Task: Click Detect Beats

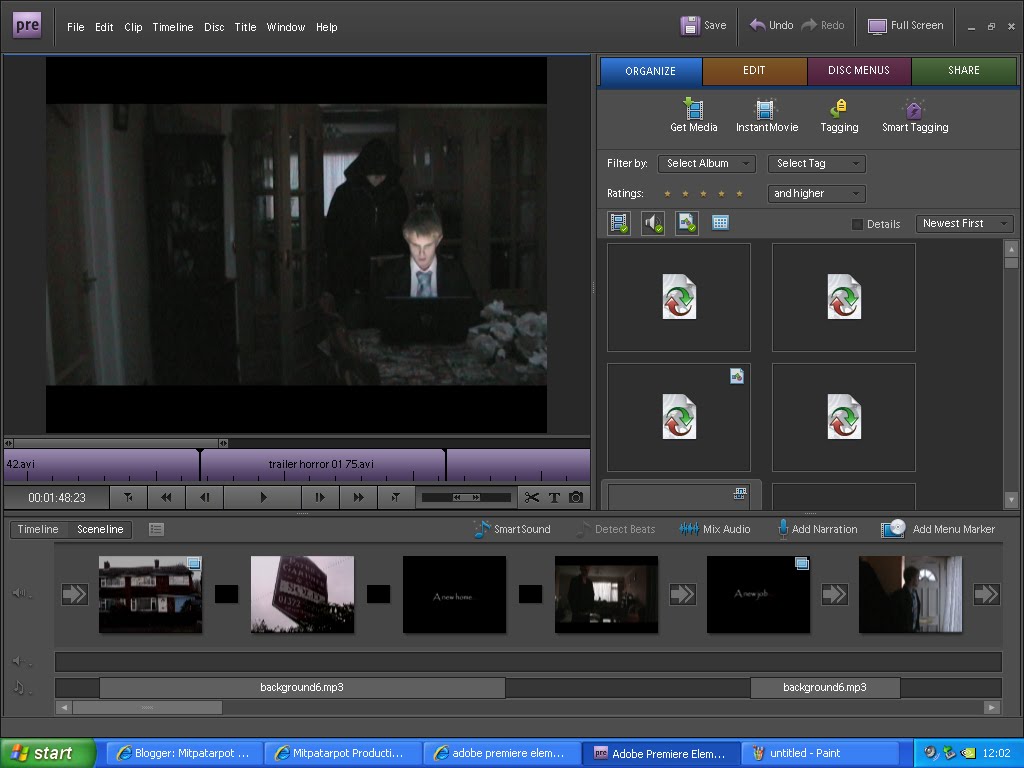Action: [x=615, y=529]
